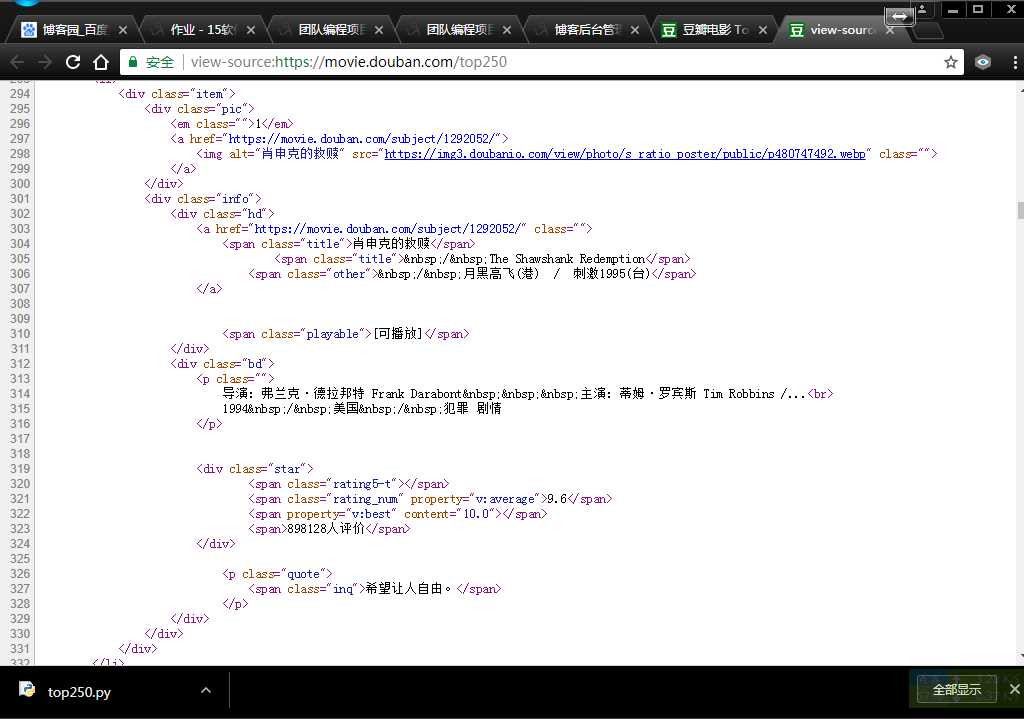Bookmark this page with the star icon

pyautogui.click(x=951, y=62)
